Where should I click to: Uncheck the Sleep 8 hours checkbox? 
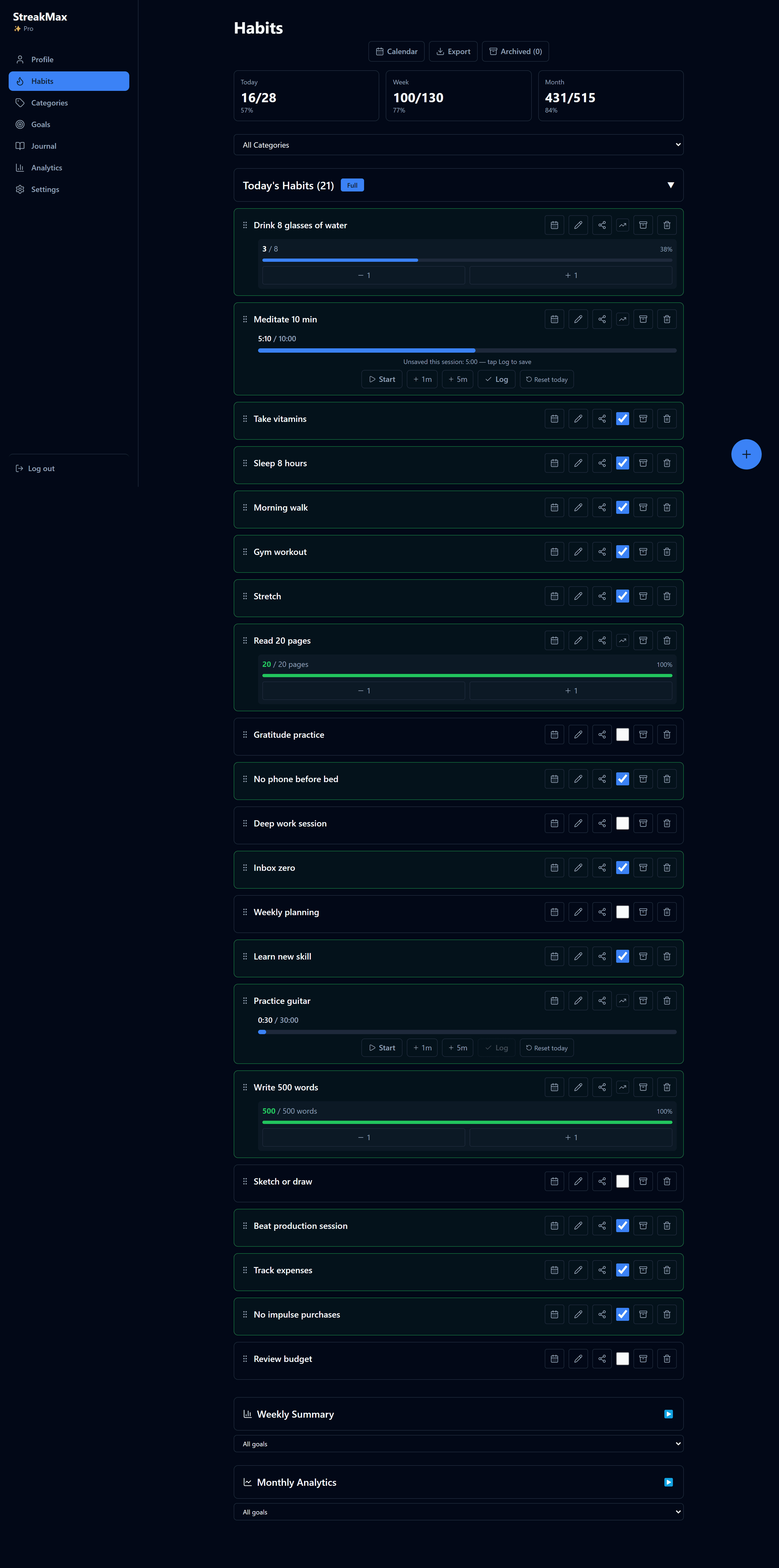pyautogui.click(x=622, y=463)
